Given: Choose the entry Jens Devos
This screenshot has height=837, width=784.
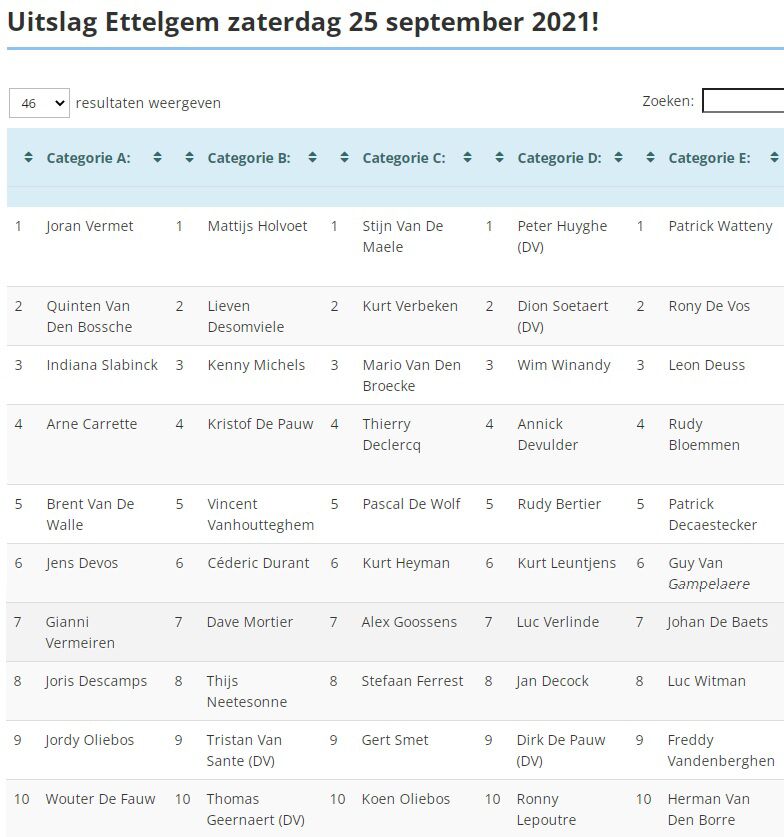Looking at the screenshot, I should point(82,563).
